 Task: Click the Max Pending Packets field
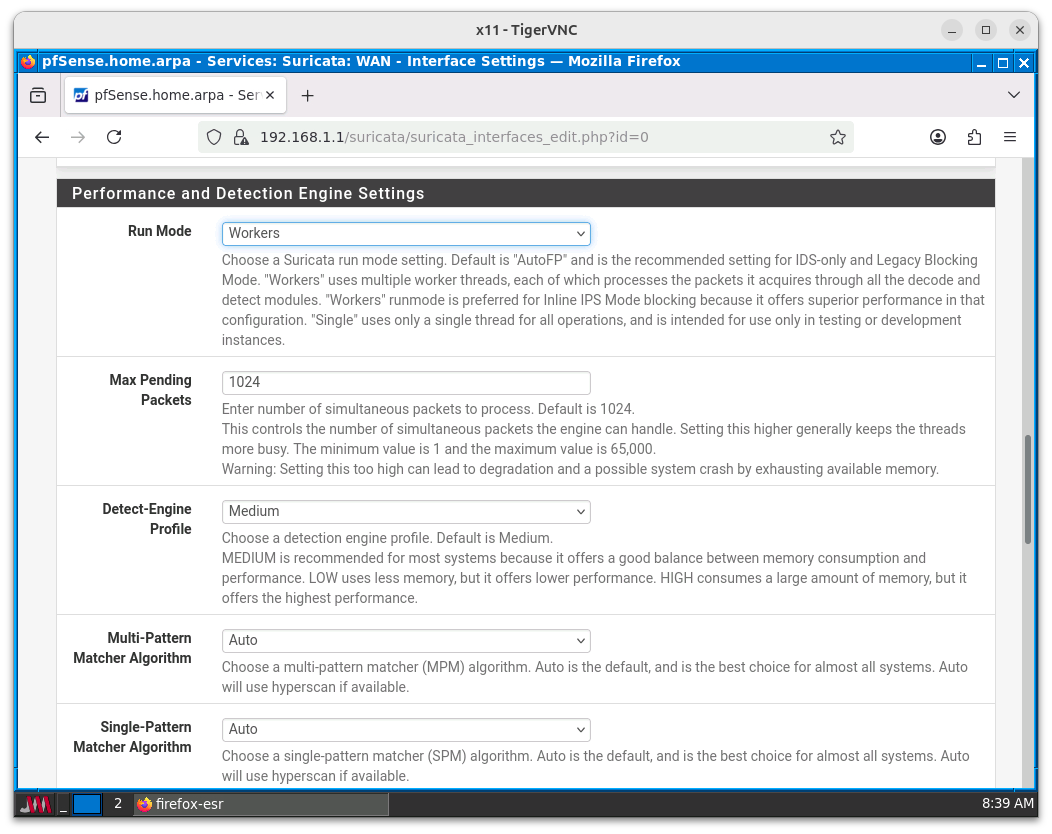tap(406, 382)
